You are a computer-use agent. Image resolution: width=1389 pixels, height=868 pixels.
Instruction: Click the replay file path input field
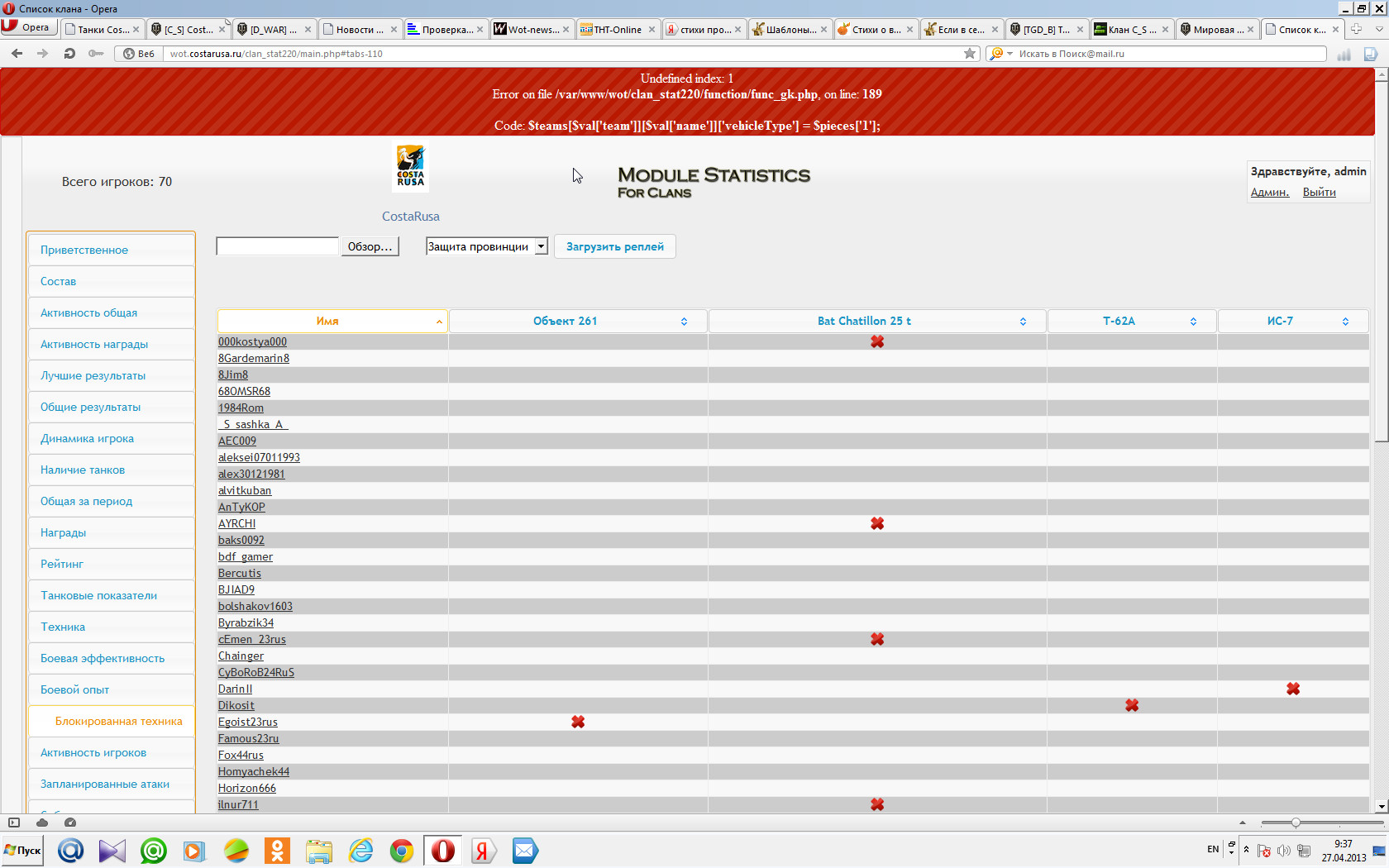(277, 246)
